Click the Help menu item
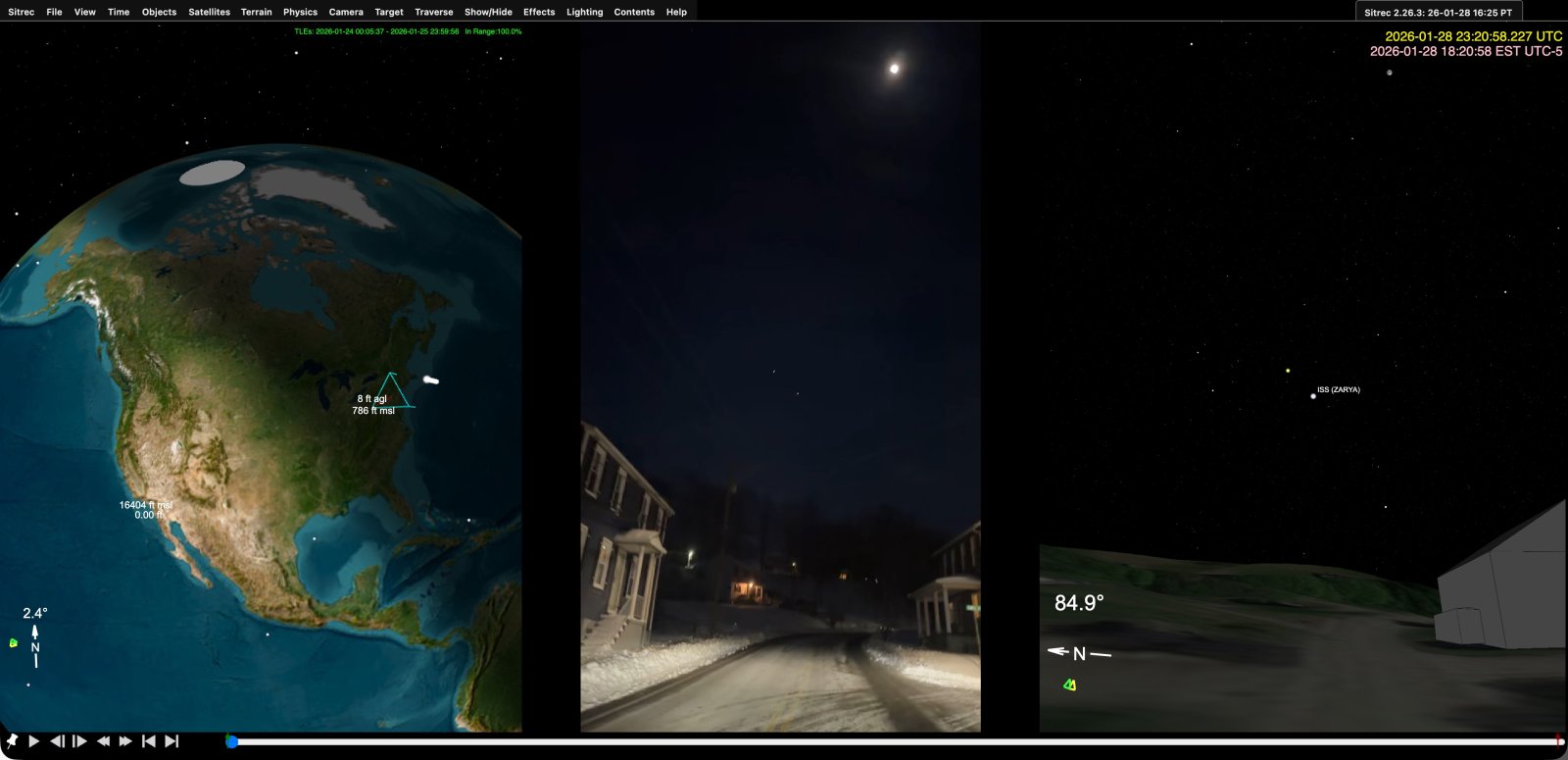Screen dimensions: 1568x760 (x=676, y=12)
